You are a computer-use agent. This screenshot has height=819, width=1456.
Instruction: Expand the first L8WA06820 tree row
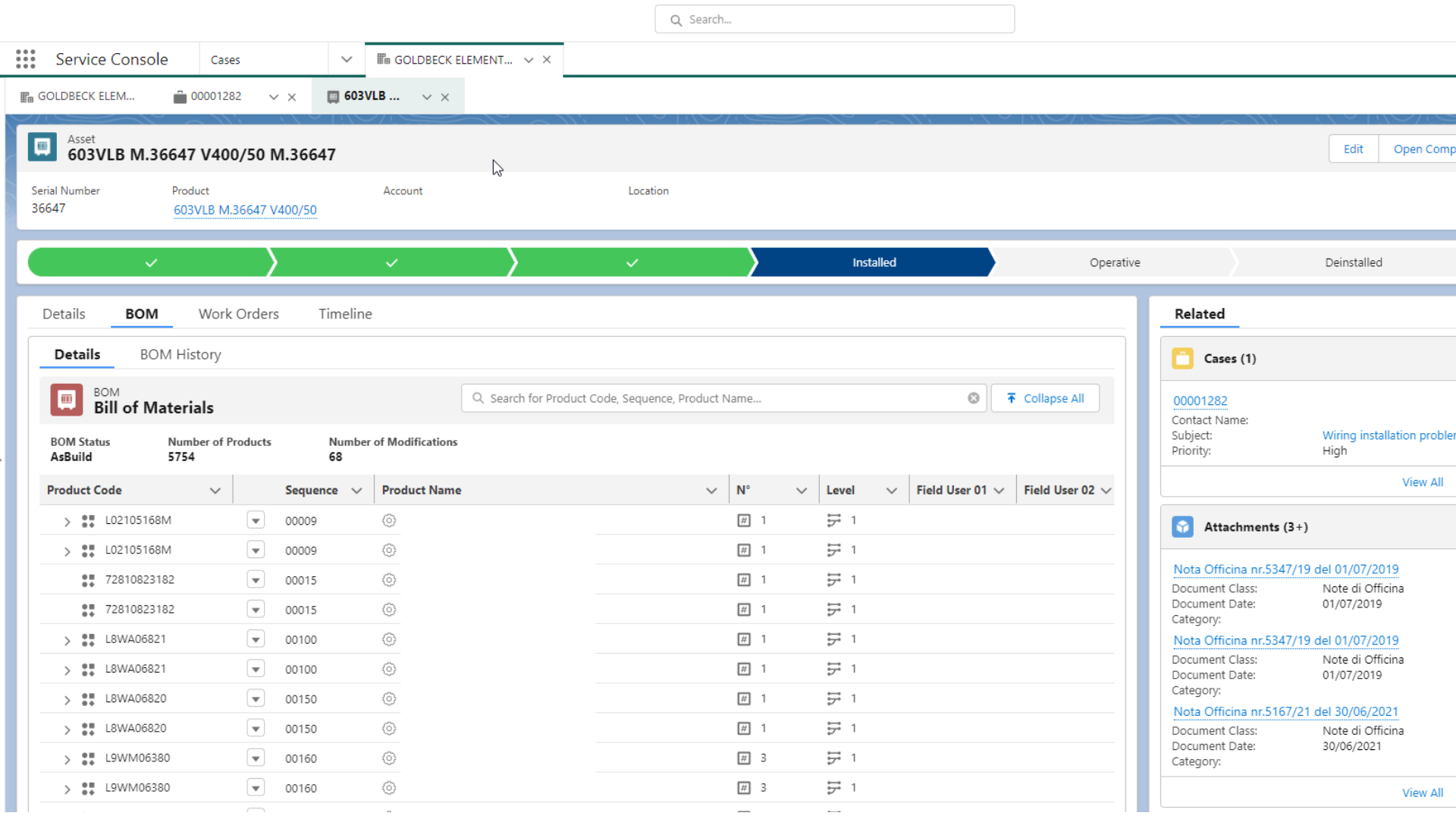tap(67, 700)
